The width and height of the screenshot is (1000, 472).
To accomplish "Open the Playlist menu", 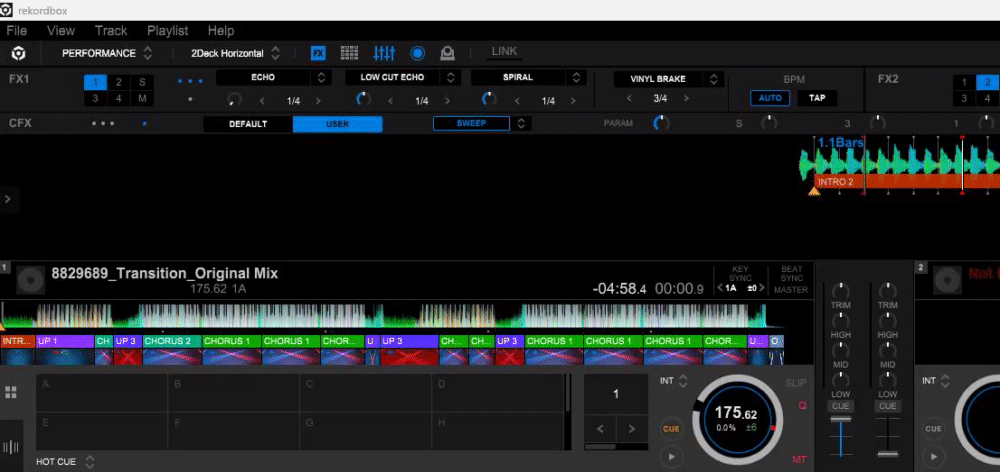I will (x=168, y=31).
